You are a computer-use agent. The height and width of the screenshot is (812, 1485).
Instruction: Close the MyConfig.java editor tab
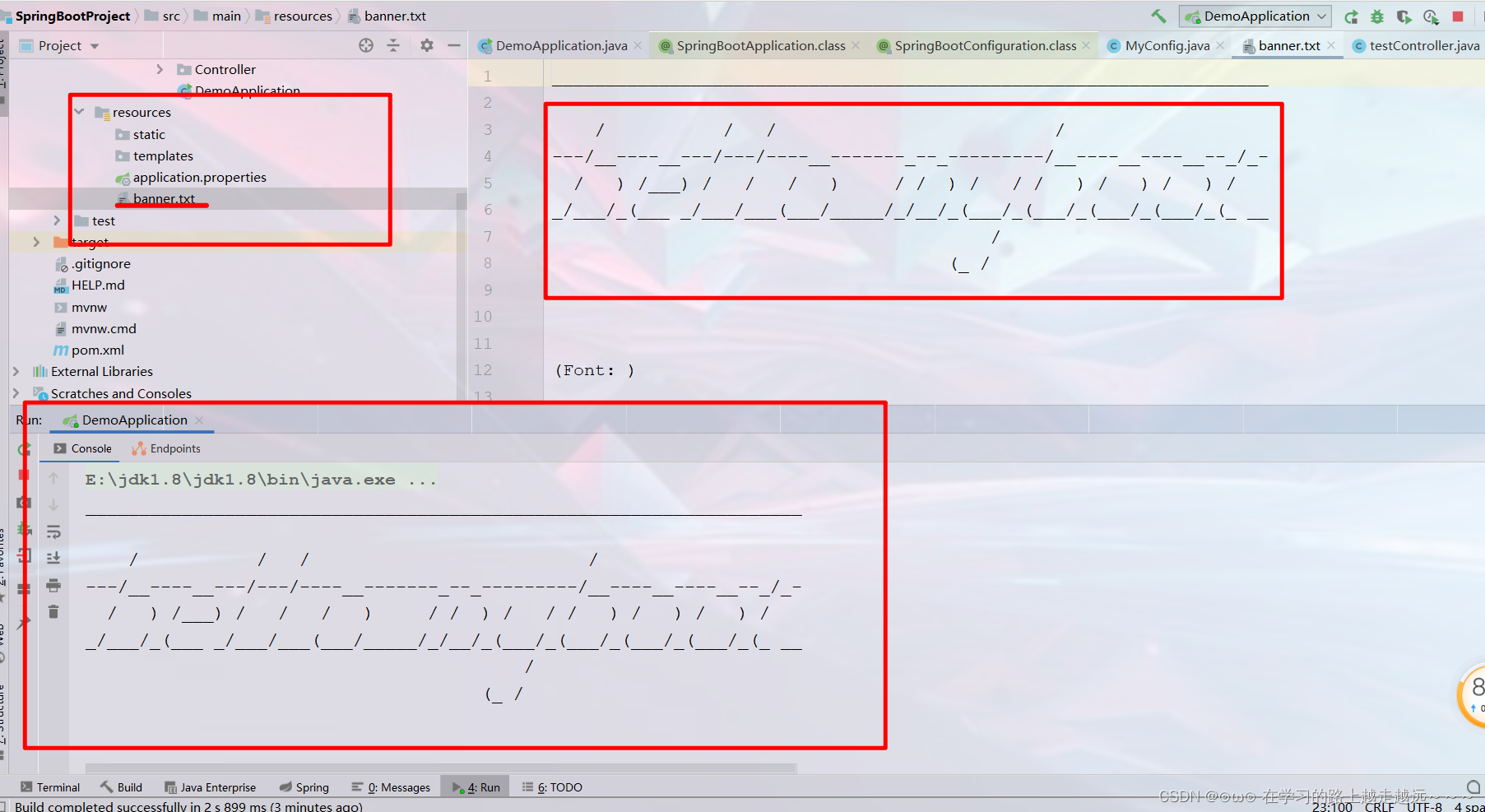coord(1220,46)
